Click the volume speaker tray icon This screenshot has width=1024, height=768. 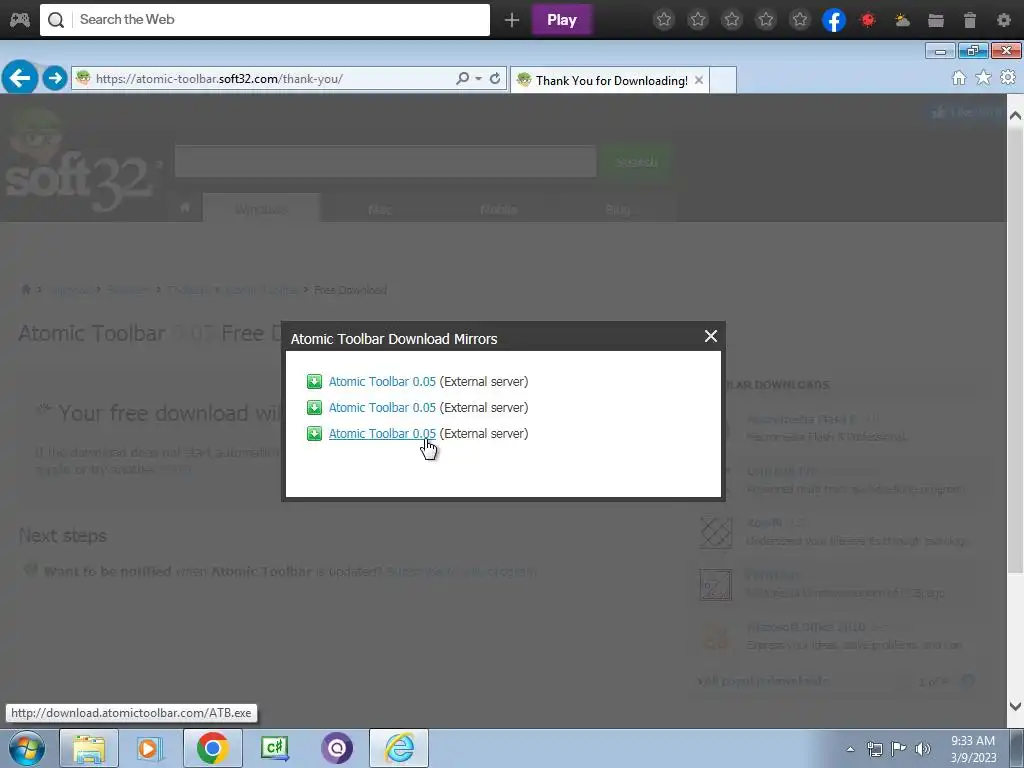click(923, 749)
